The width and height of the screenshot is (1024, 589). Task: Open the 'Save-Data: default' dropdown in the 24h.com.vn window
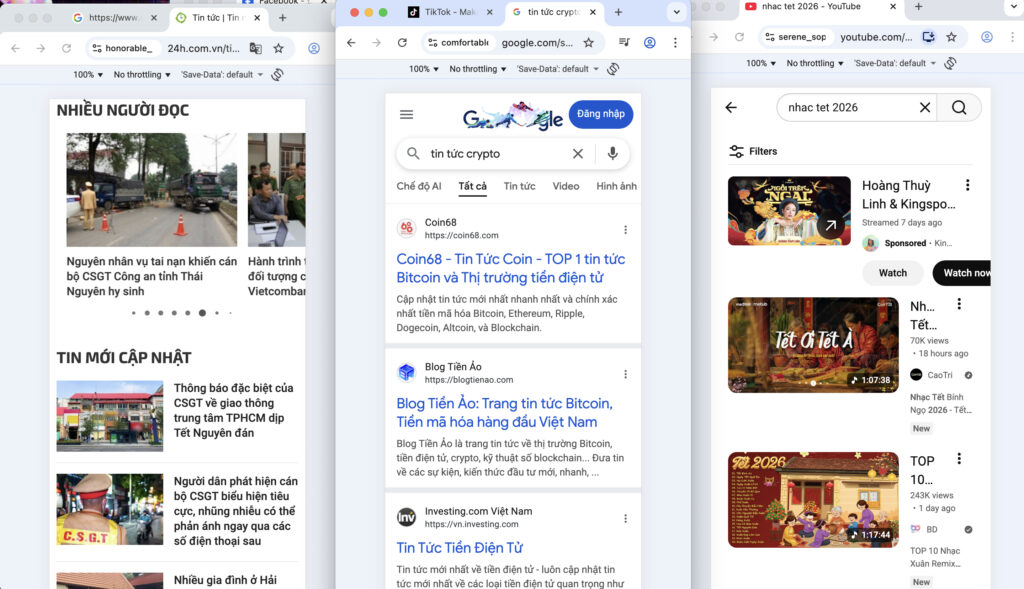(x=222, y=75)
